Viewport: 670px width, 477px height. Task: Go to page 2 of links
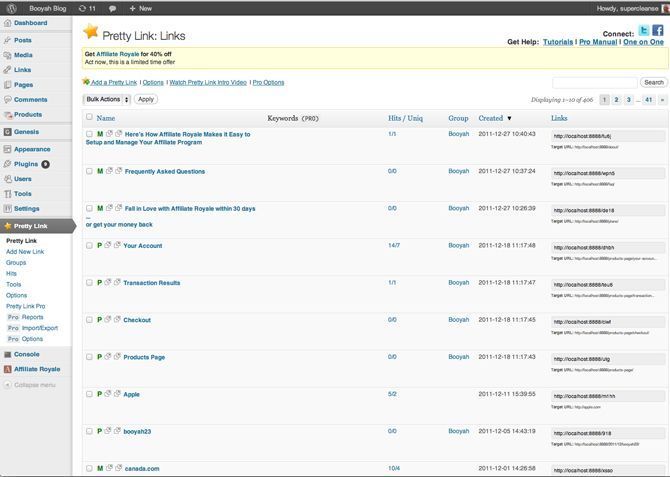pos(616,100)
